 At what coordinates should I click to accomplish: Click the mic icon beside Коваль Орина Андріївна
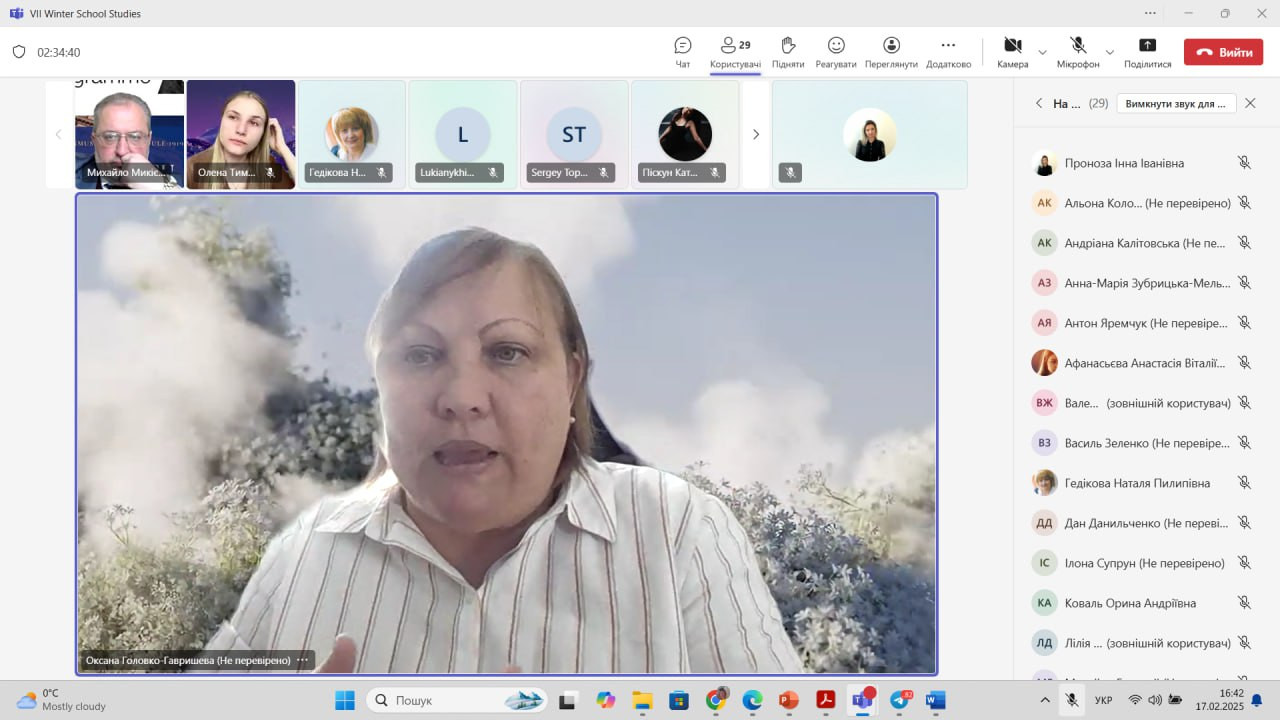pos(1244,602)
